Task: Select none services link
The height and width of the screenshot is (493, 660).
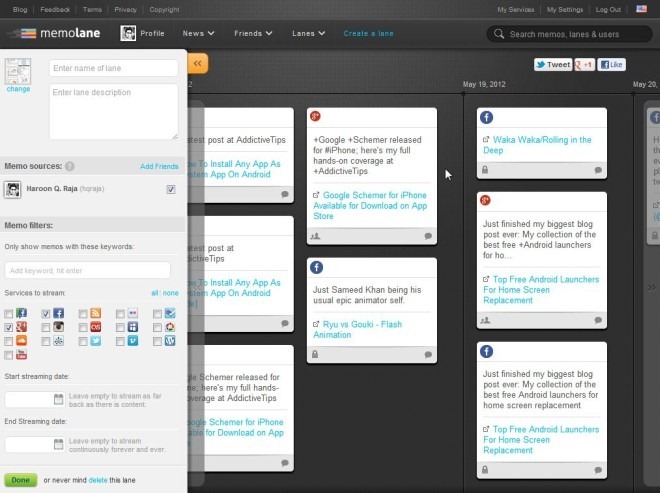Action: tap(170, 293)
